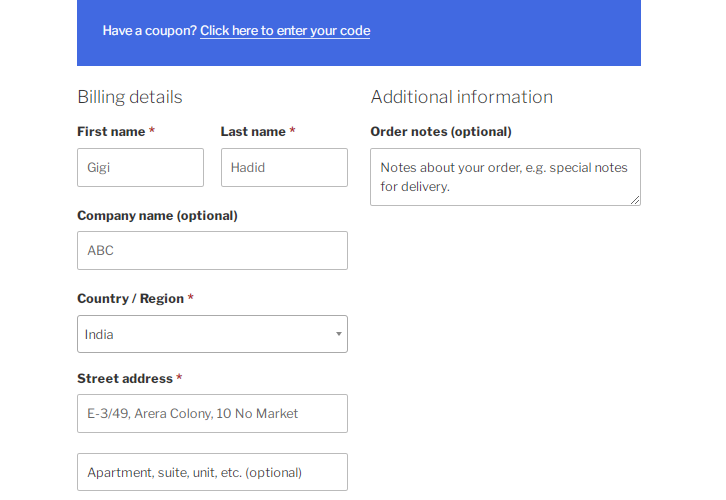Image resolution: width=726 pixels, height=500 pixels.
Task: Click into the Last name field
Action: pyautogui.click(x=284, y=168)
